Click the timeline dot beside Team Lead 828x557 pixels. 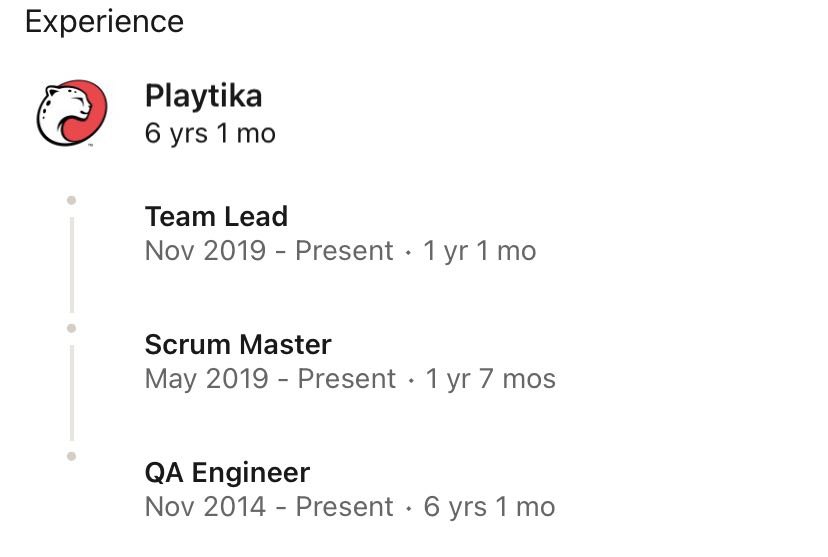coord(71,200)
